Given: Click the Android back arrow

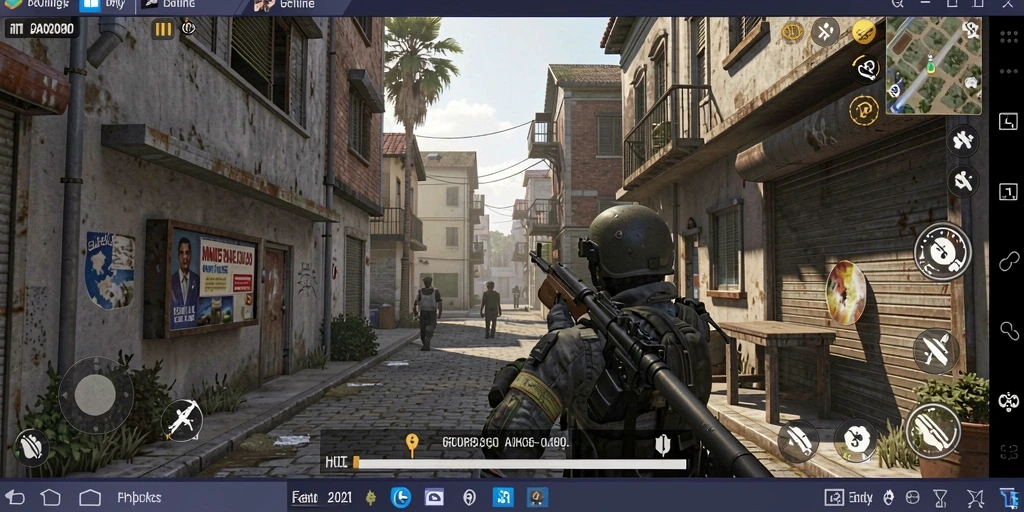Looking at the screenshot, I should pos(14,498).
